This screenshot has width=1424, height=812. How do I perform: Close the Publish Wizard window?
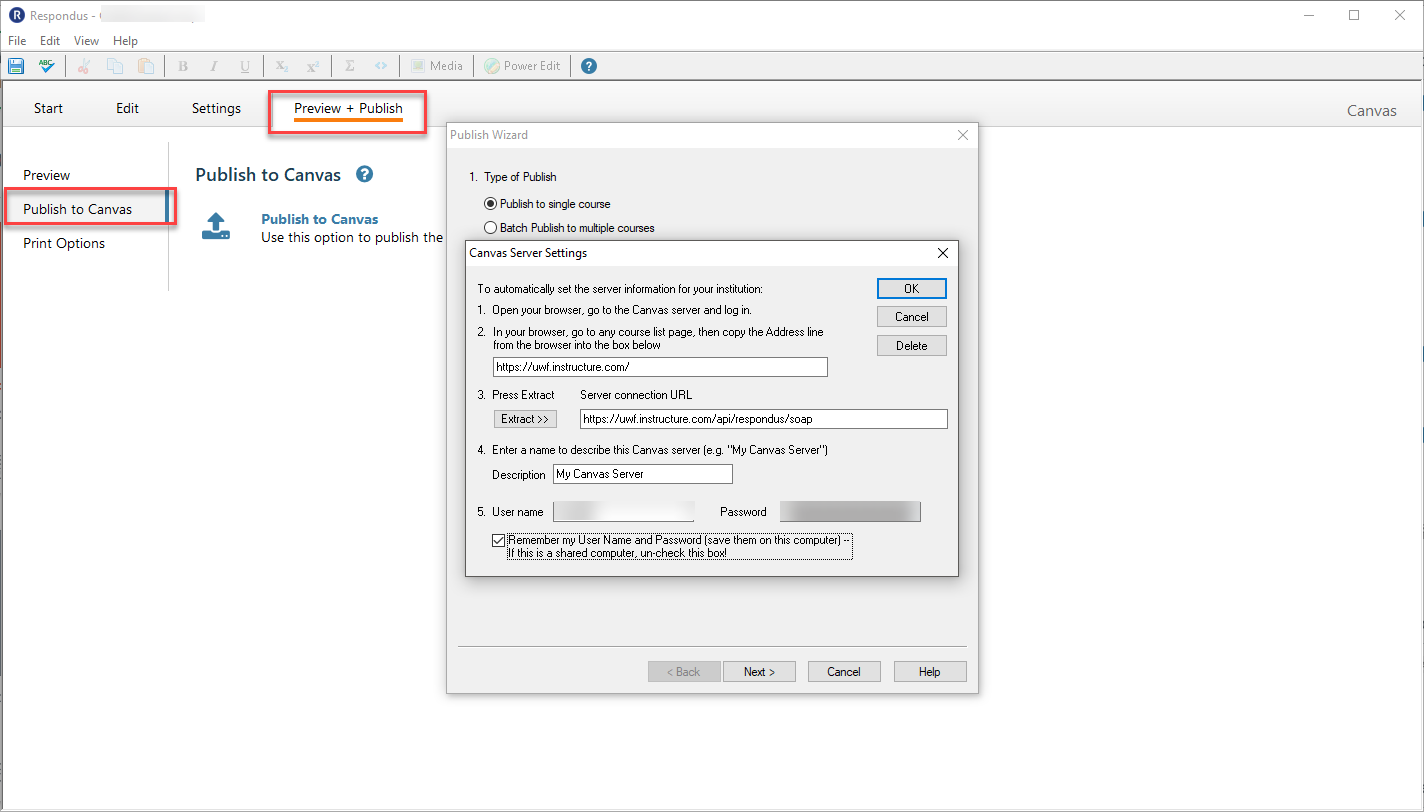click(963, 135)
